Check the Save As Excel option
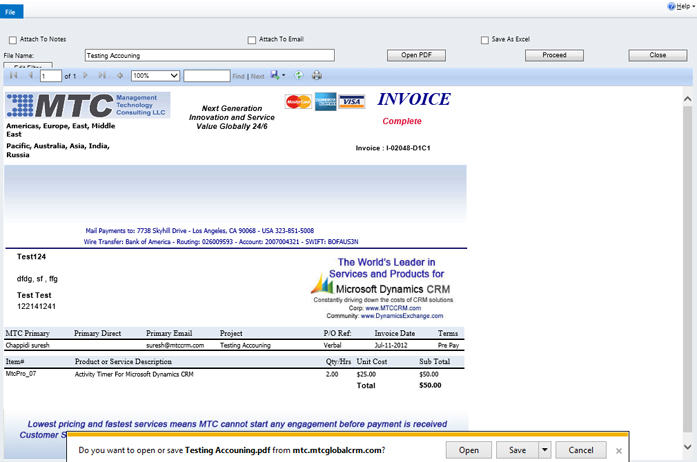This screenshot has width=697, height=462. [485, 40]
